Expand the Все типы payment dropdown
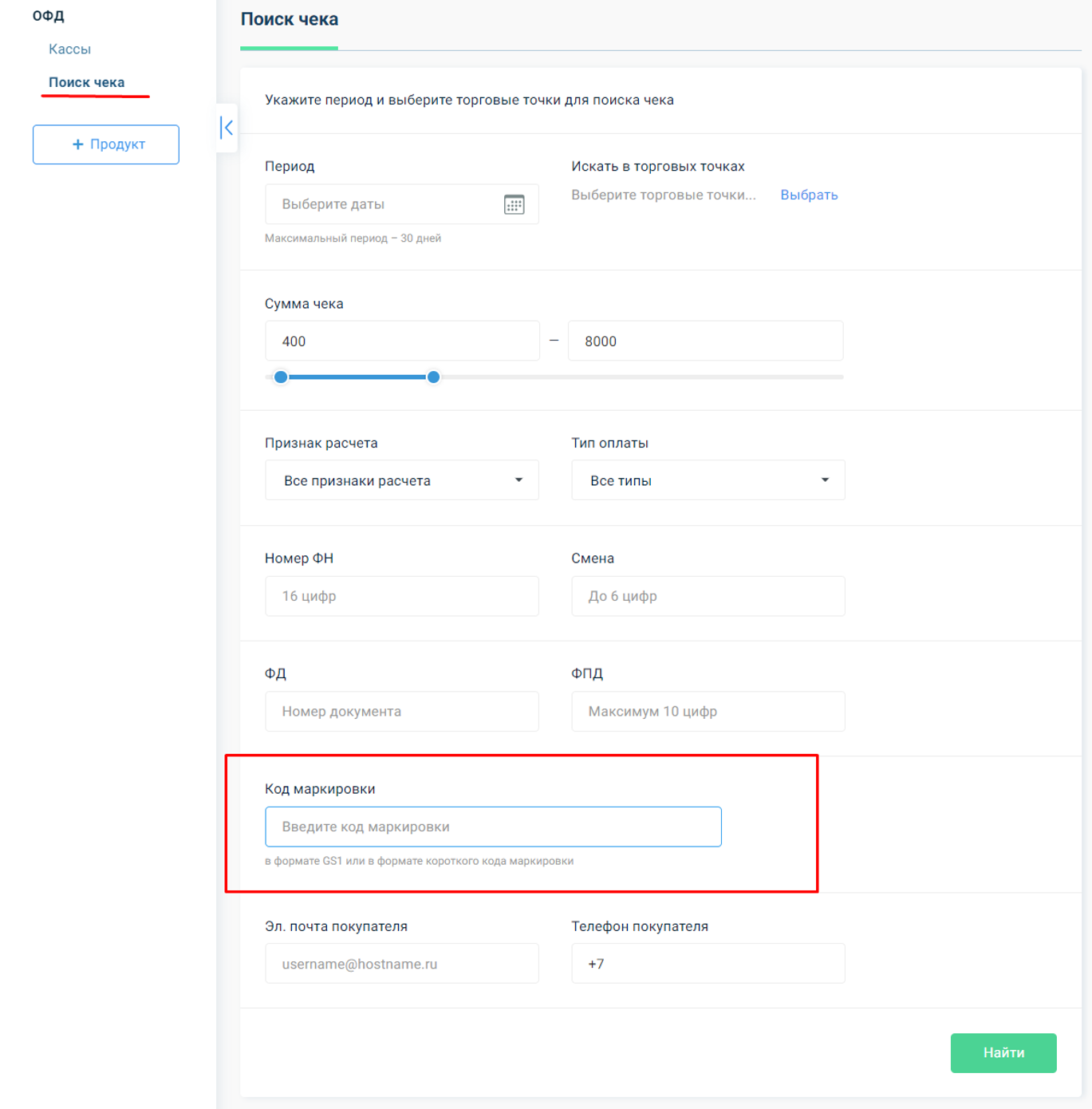This screenshot has width=1092, height=1109. tap(708, 480)
